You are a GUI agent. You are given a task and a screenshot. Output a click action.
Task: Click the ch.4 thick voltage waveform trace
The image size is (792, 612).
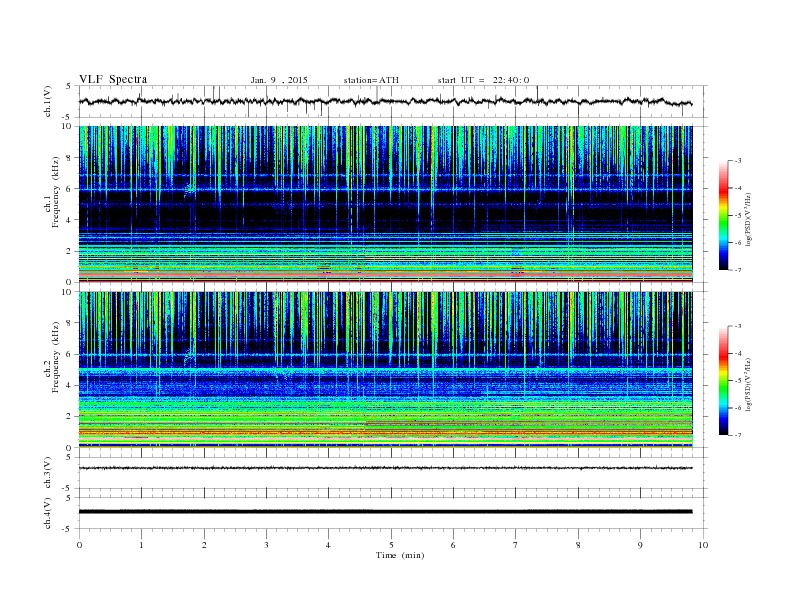pyautogui.click(x=385, y=512)
